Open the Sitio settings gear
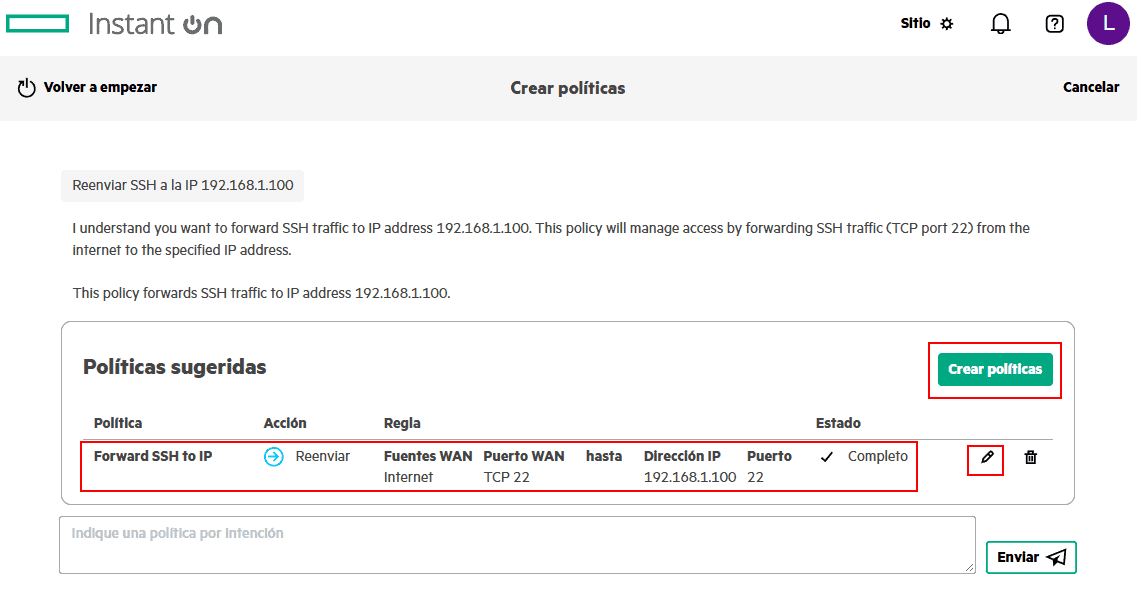This screenshot has width=1137, height=591. coord(946,24)
